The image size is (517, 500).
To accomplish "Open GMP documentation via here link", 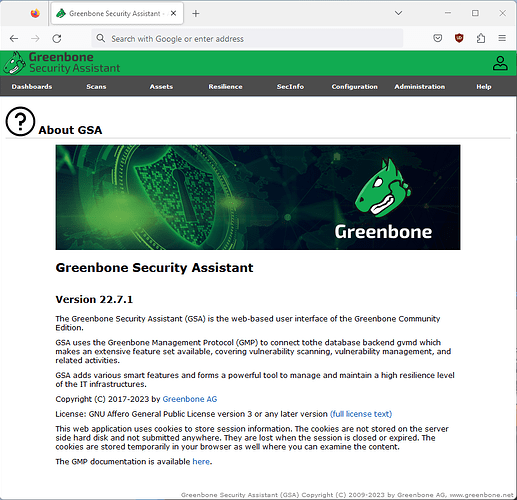I will 201,462.
